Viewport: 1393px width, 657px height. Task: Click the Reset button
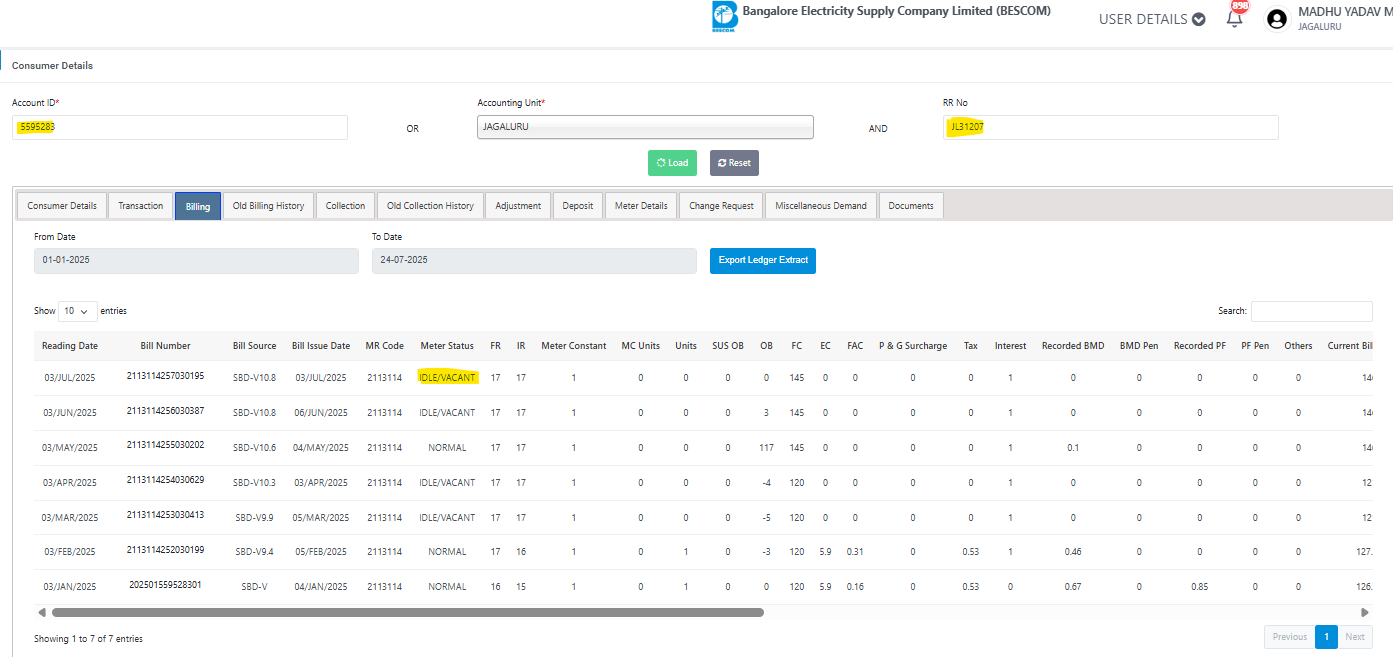pyautogui.click(x=734, y=163)
